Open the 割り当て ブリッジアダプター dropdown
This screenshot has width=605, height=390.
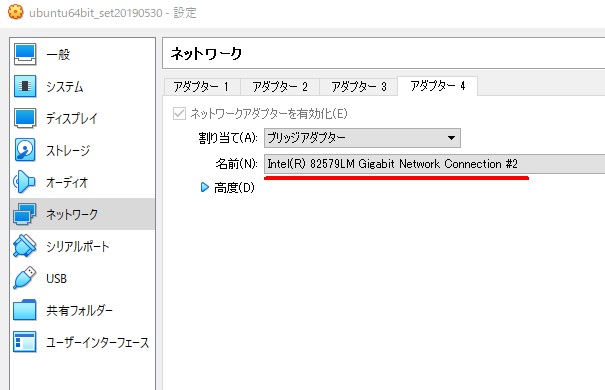pos(362,138)
